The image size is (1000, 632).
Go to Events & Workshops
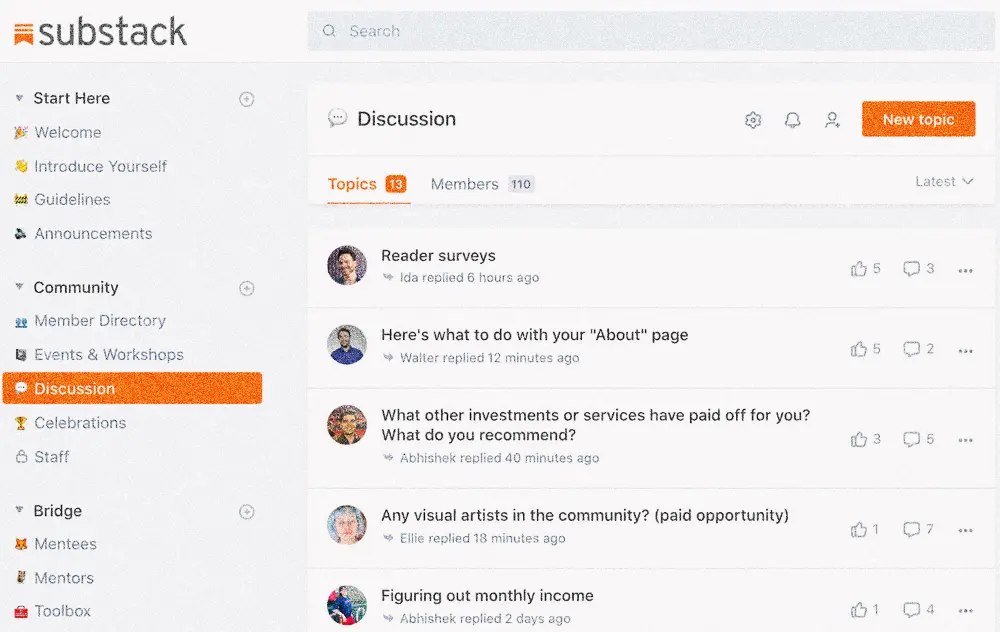(109, 354)
